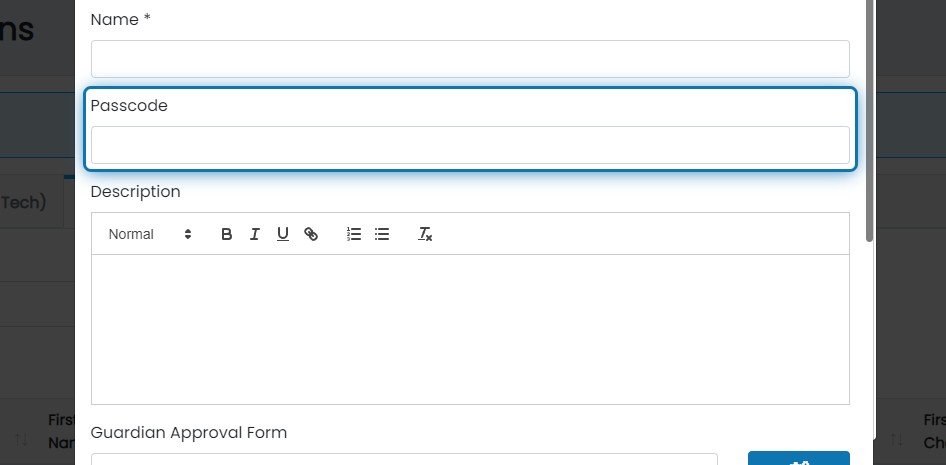Place cursor in the Description editor body
The image size is (946, 465).
pos(471,329)
